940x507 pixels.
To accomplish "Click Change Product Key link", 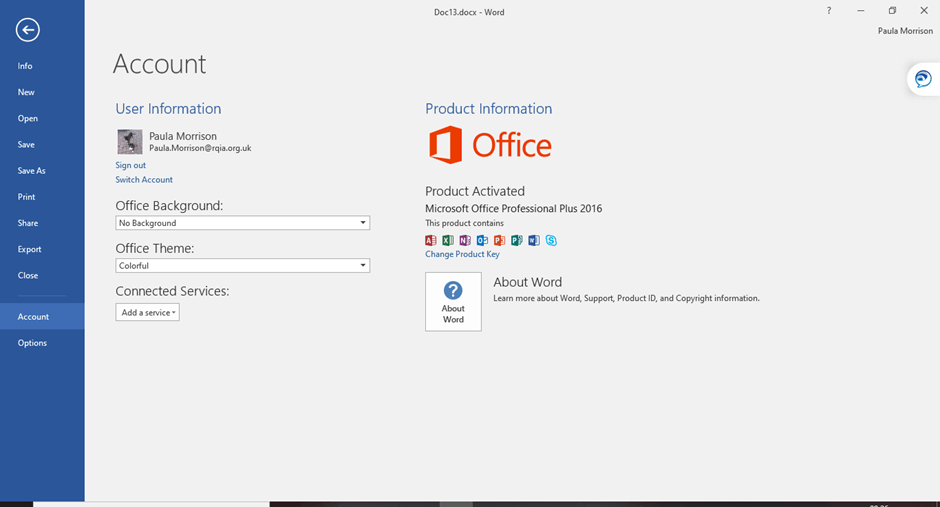I will tap(462, 254).
